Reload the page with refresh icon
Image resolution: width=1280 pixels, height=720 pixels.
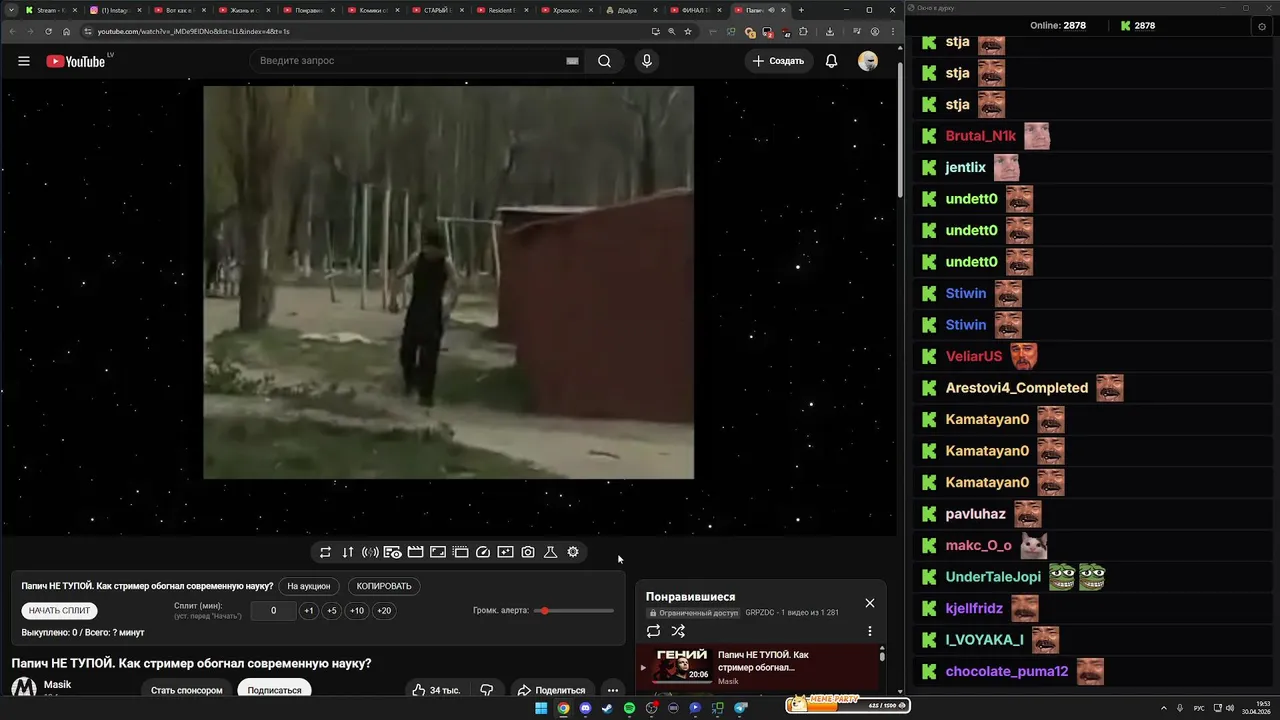click(48, 31)
